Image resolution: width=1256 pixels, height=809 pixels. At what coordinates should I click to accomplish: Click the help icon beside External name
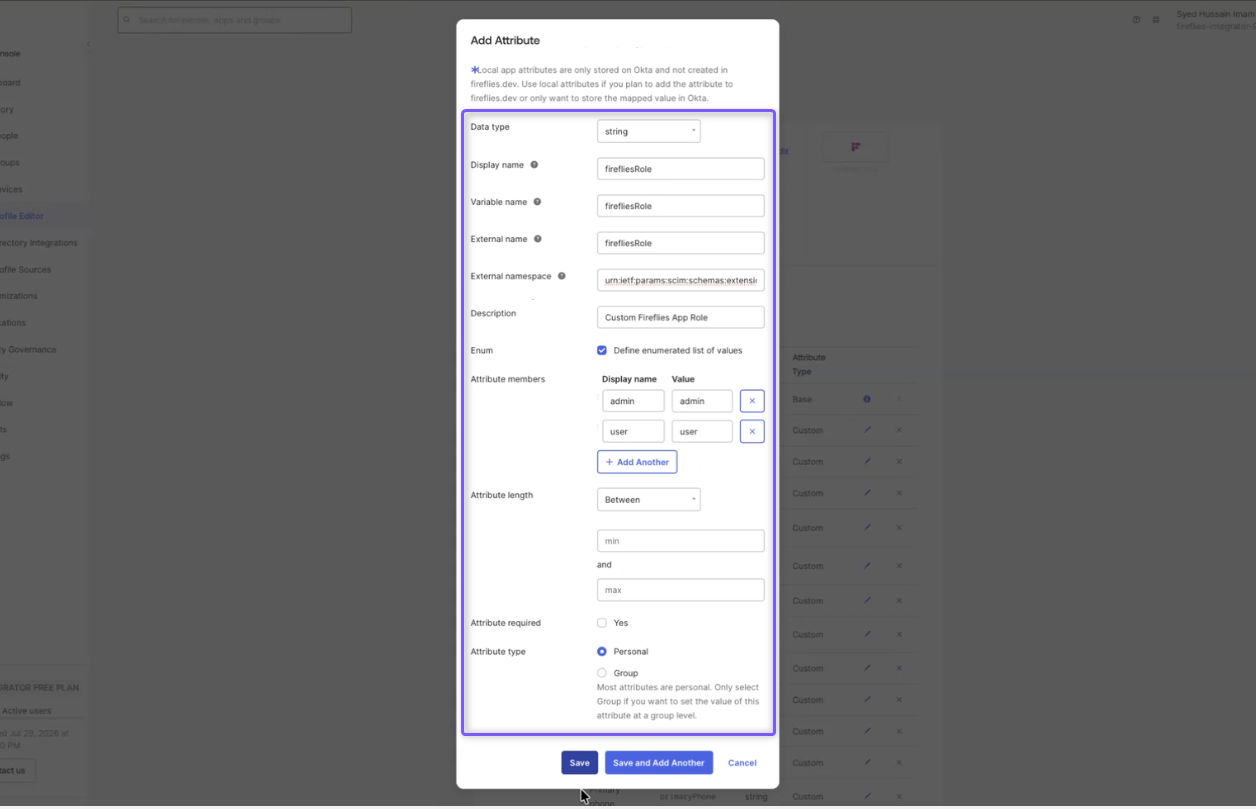tap(538, 239)
